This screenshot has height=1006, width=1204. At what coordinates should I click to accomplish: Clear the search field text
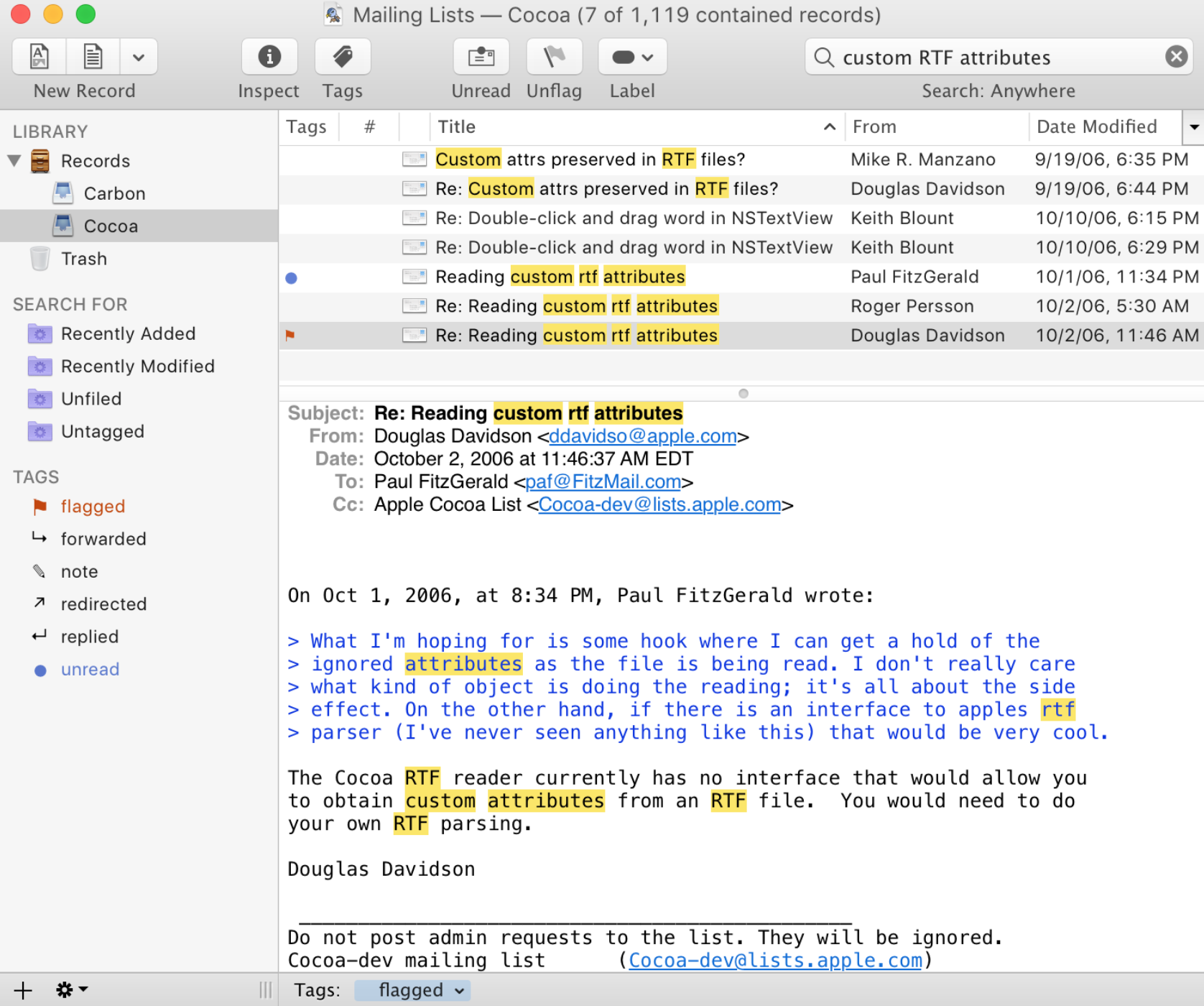(x=1176, y=57)
